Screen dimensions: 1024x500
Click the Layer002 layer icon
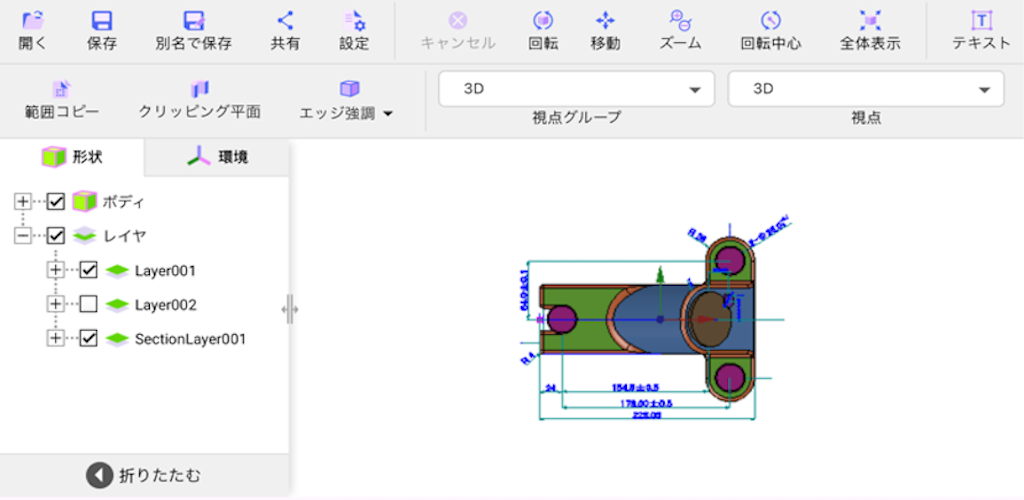click(x=117, y=304)
